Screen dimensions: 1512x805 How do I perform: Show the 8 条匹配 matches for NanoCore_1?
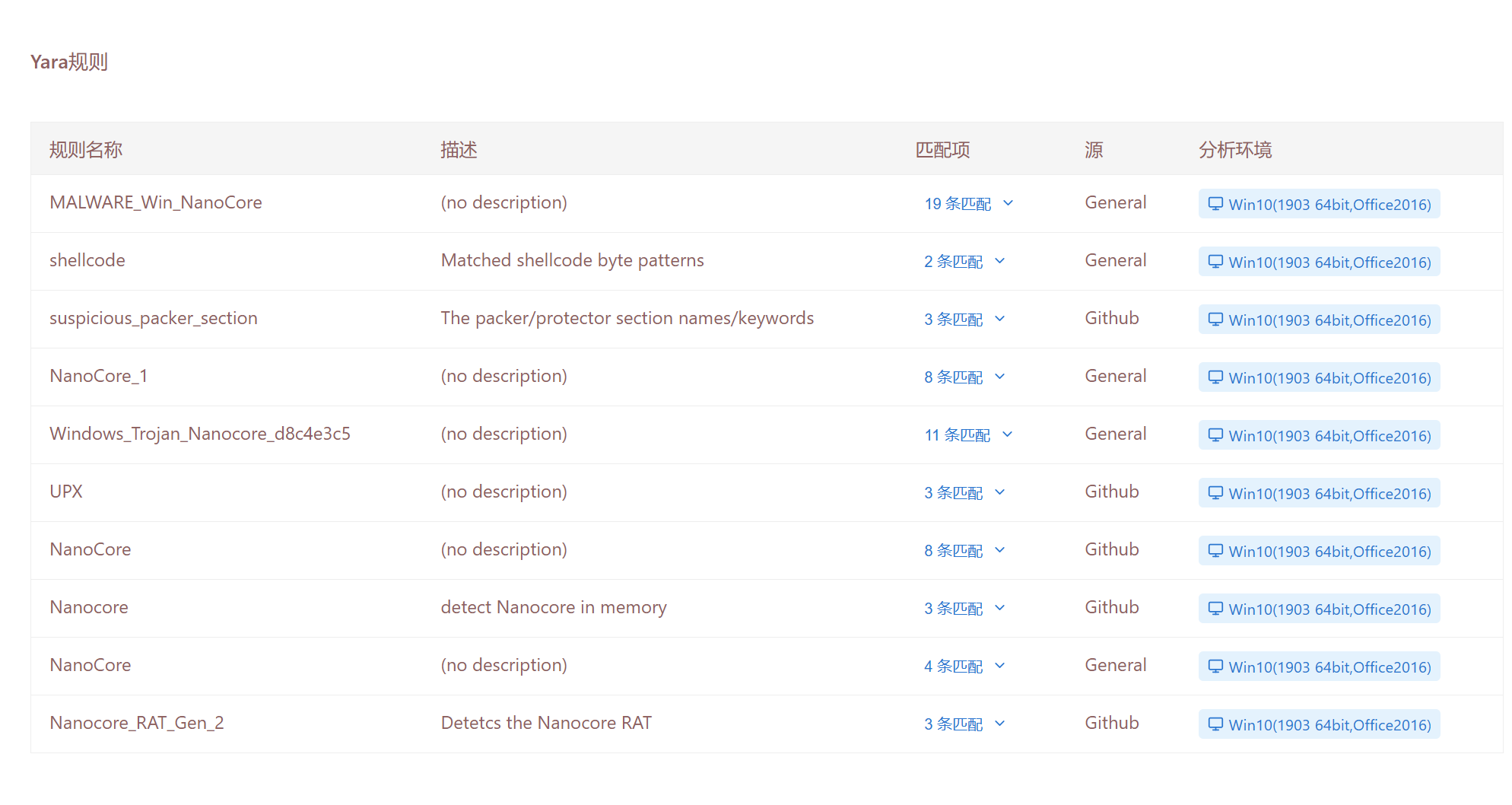tap(1000, 377)
